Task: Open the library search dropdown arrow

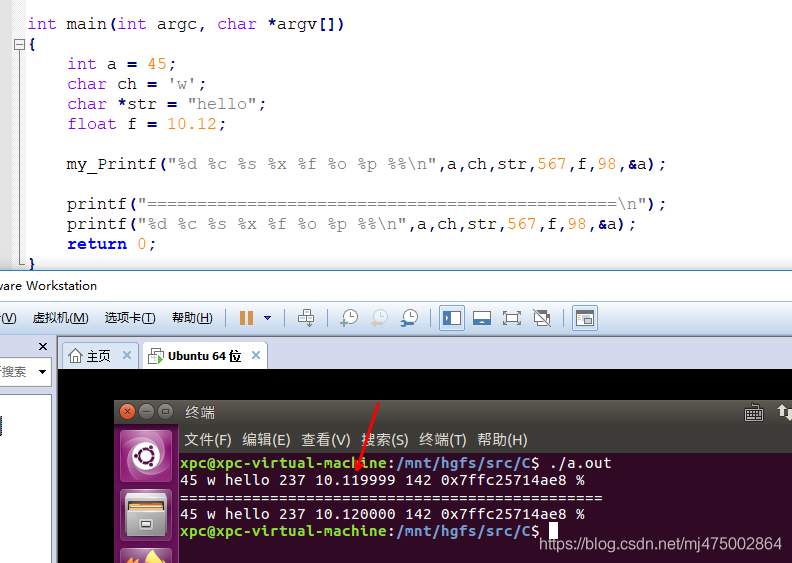Action: pos(42,372)
